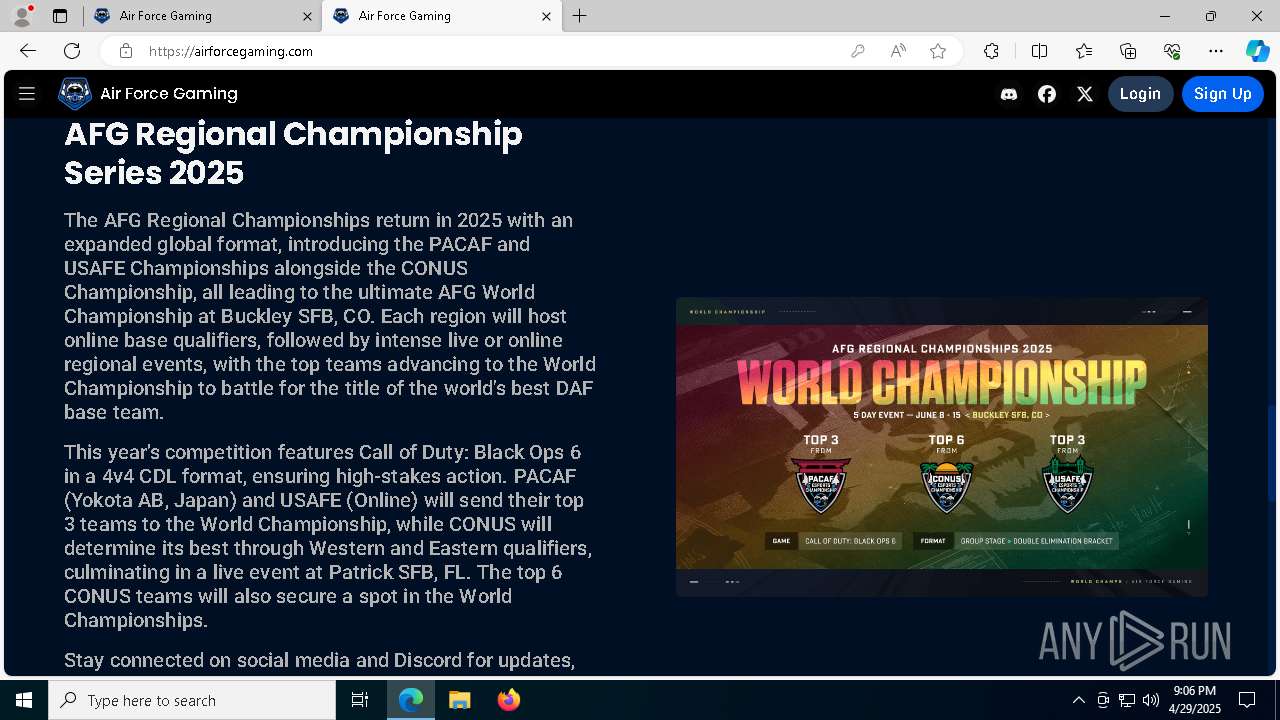This screenshot has height=720, width=1280.
Task: Open the network status icon
Action: click(x=1127, y=700)
